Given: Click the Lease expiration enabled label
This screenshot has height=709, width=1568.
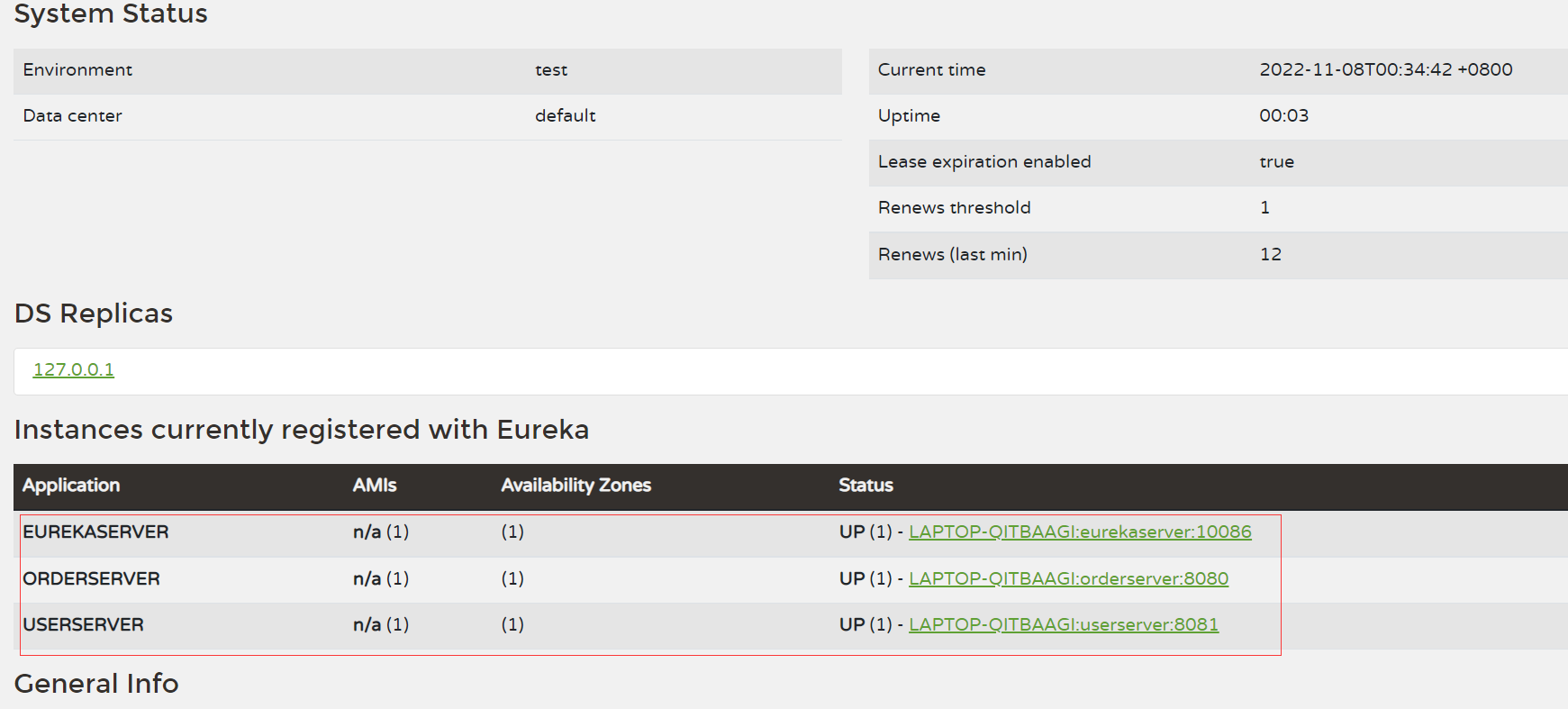Looking at the screenshot, I should point(984,161).
